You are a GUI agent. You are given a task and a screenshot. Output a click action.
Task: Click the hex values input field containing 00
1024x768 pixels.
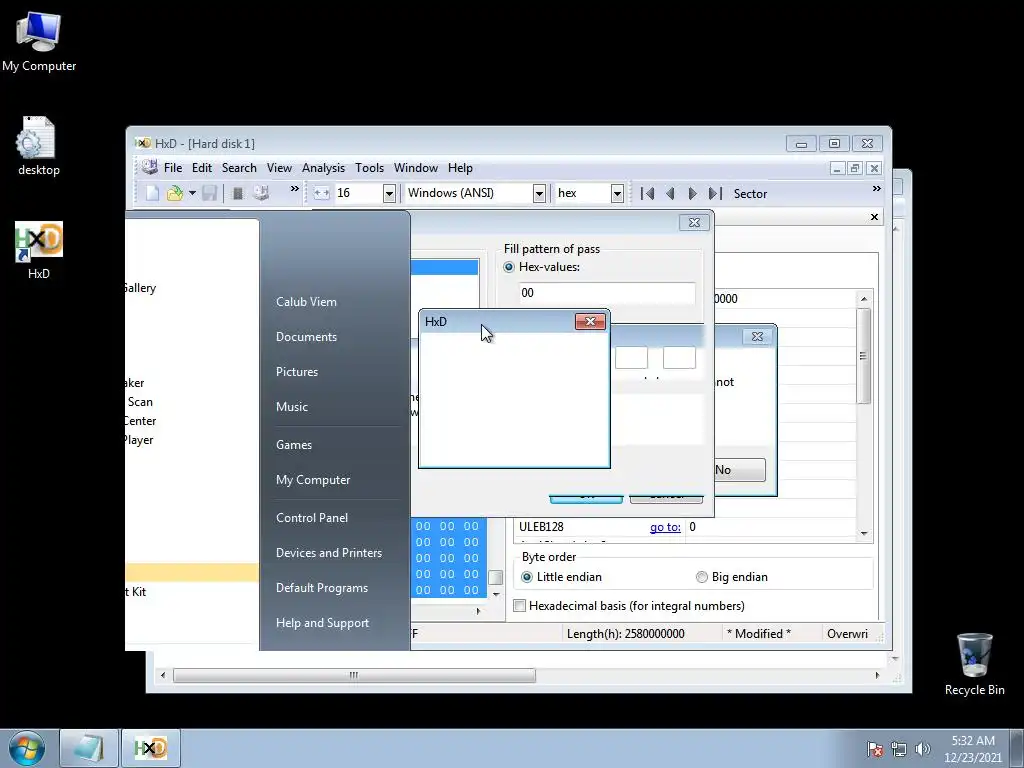pos(607,293)
